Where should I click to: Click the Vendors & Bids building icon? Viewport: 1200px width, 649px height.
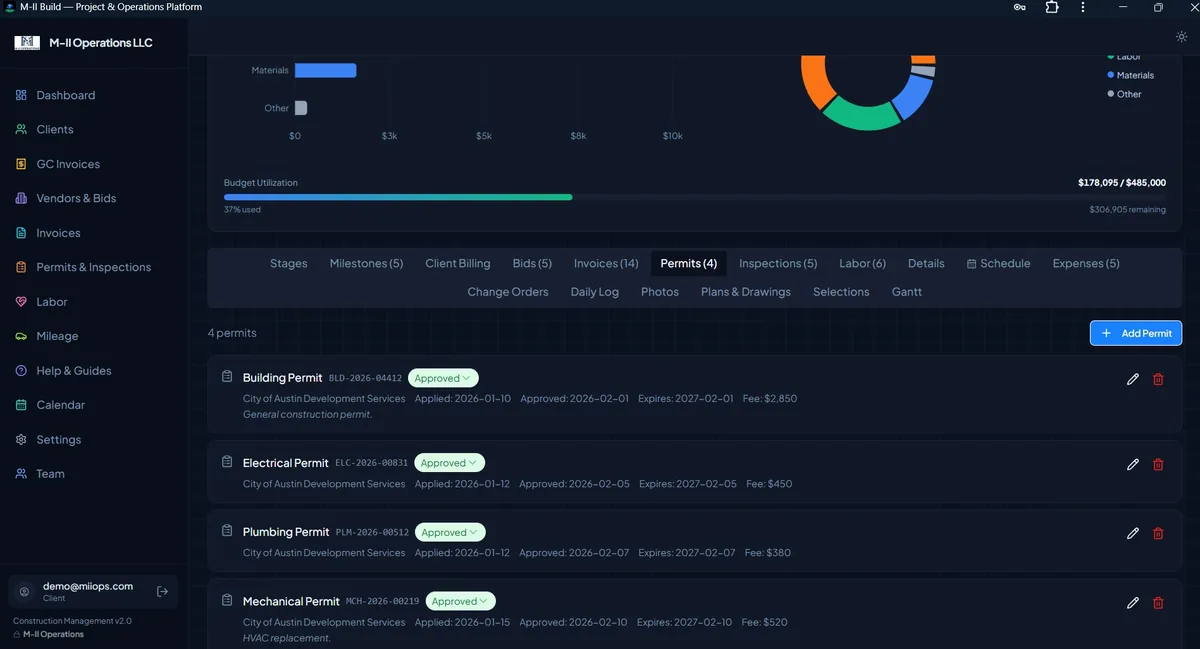pyautogui.click(x=21, y=198)
